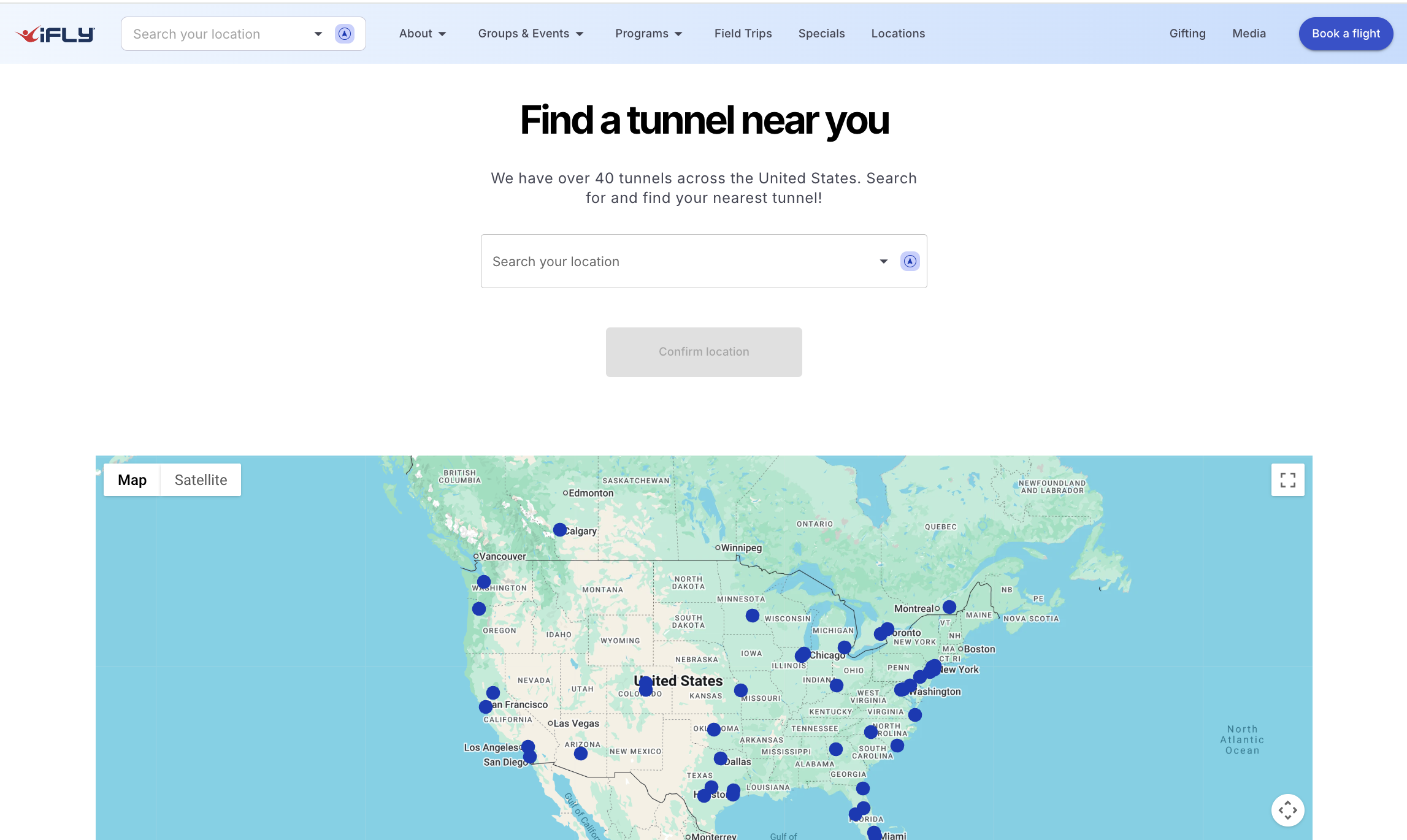1407x840 pixels.
Task: Switch map to Satellite view
Action: pos(201,480)
